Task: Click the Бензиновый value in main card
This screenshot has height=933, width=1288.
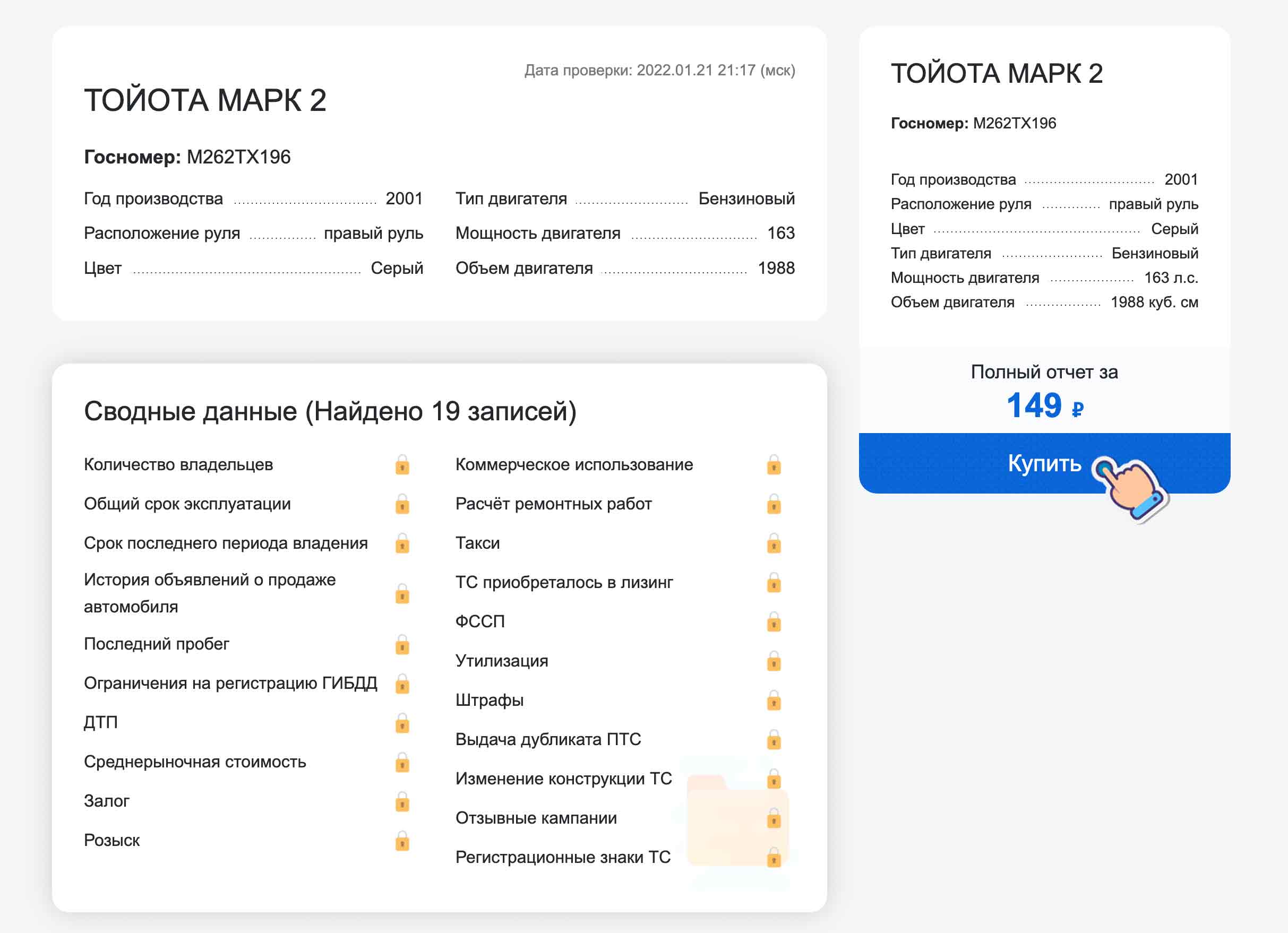Action: pyautogui.click(x=746, y=198)
